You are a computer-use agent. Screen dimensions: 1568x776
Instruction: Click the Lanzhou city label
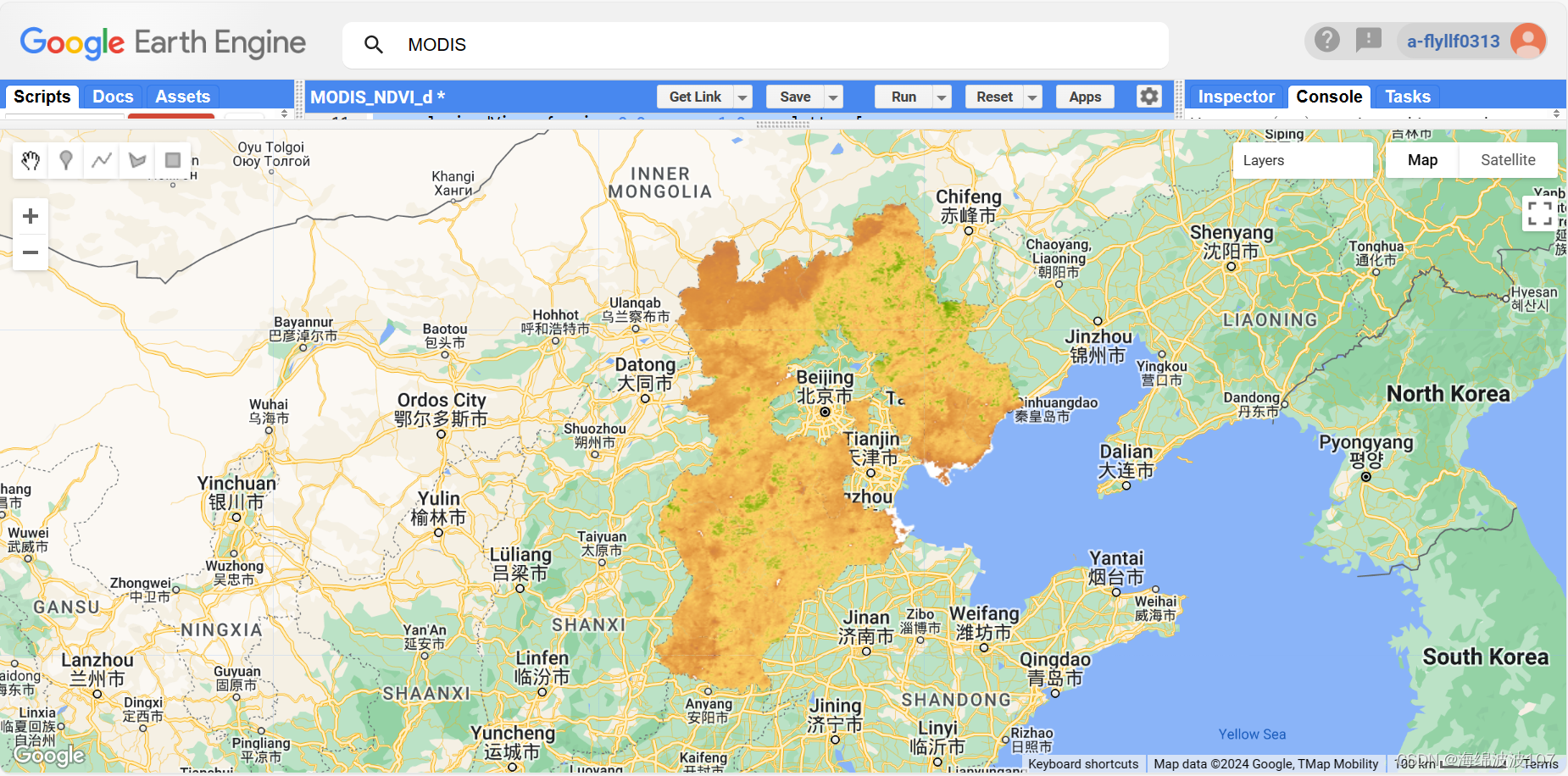pos(97,669)
